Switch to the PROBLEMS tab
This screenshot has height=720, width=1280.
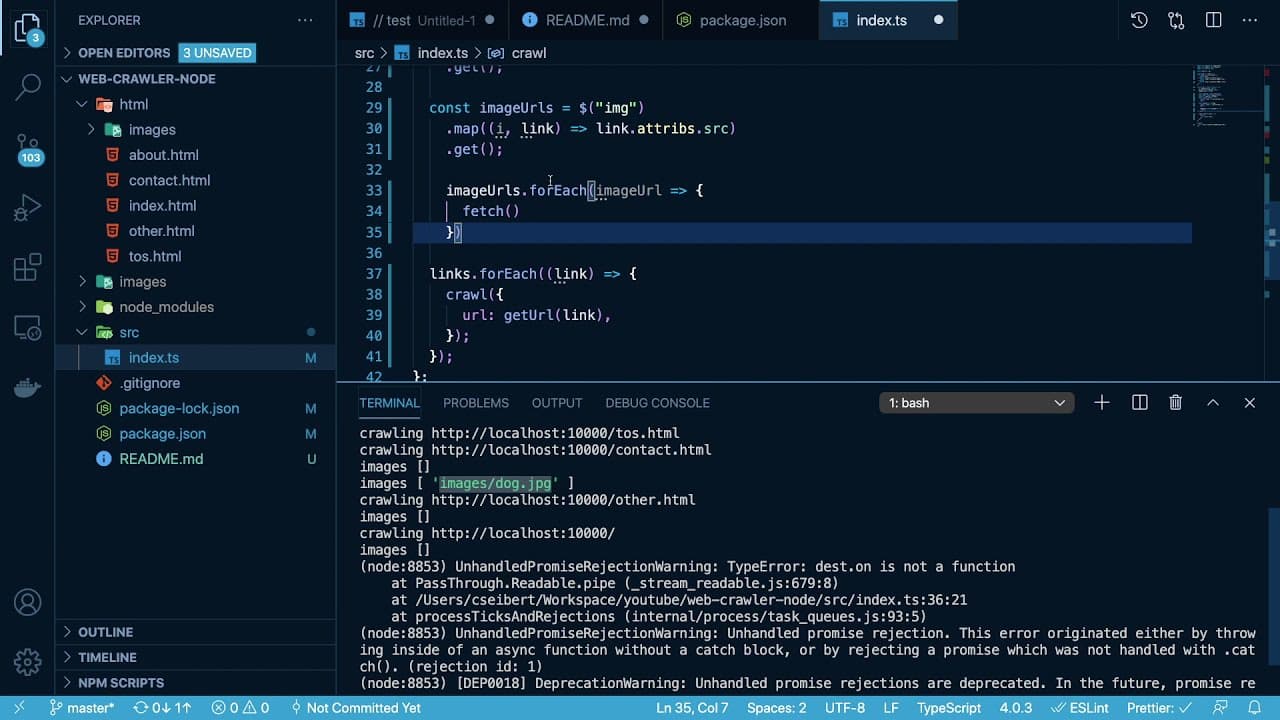tap(476, 403)
